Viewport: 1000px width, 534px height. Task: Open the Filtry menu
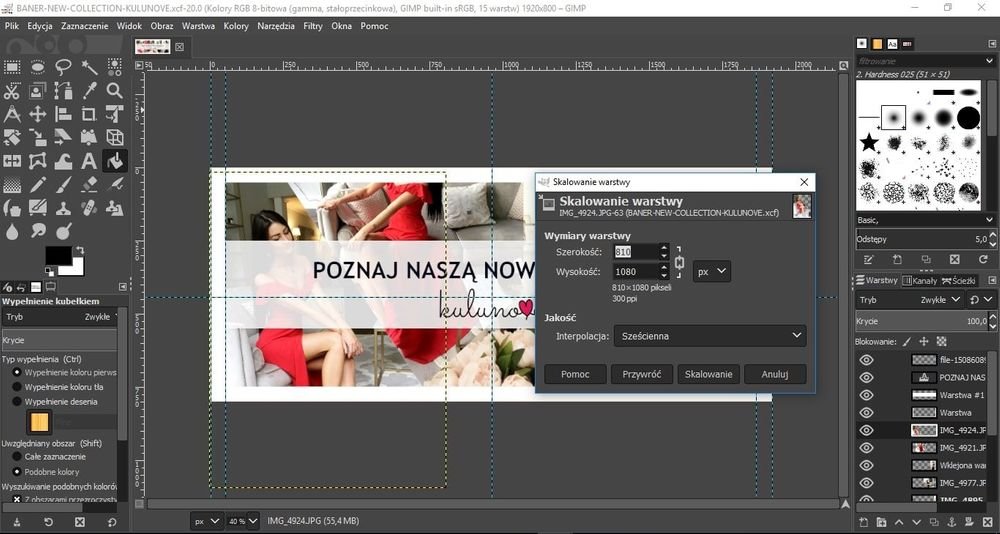point(312,26)
